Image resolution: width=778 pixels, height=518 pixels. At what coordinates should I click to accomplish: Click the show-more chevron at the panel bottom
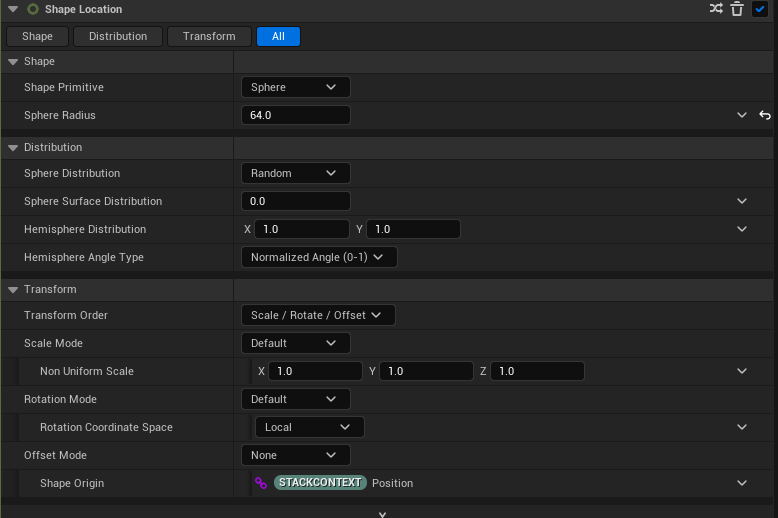[382, 514]
